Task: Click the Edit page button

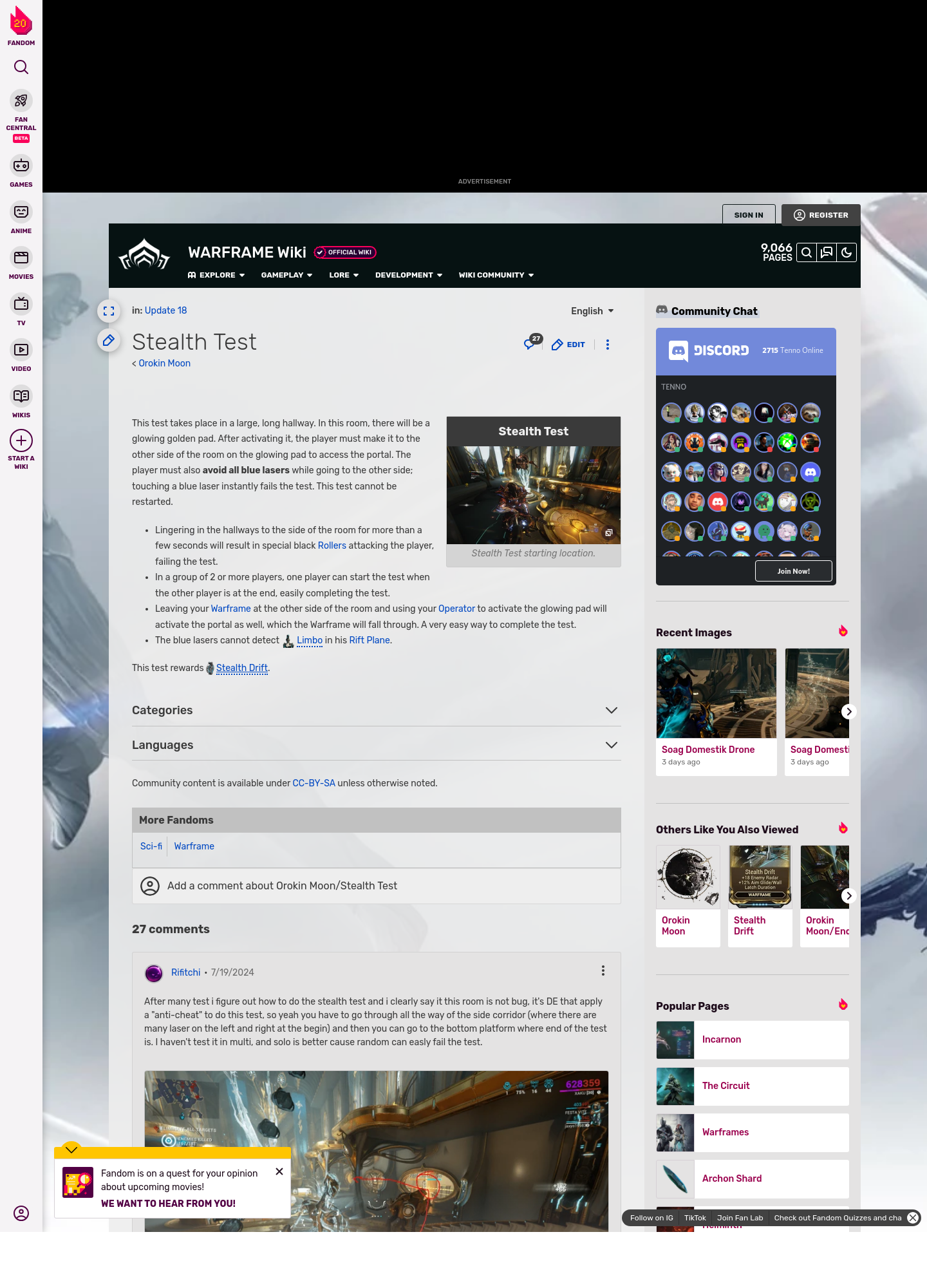Action: point(568,345)
